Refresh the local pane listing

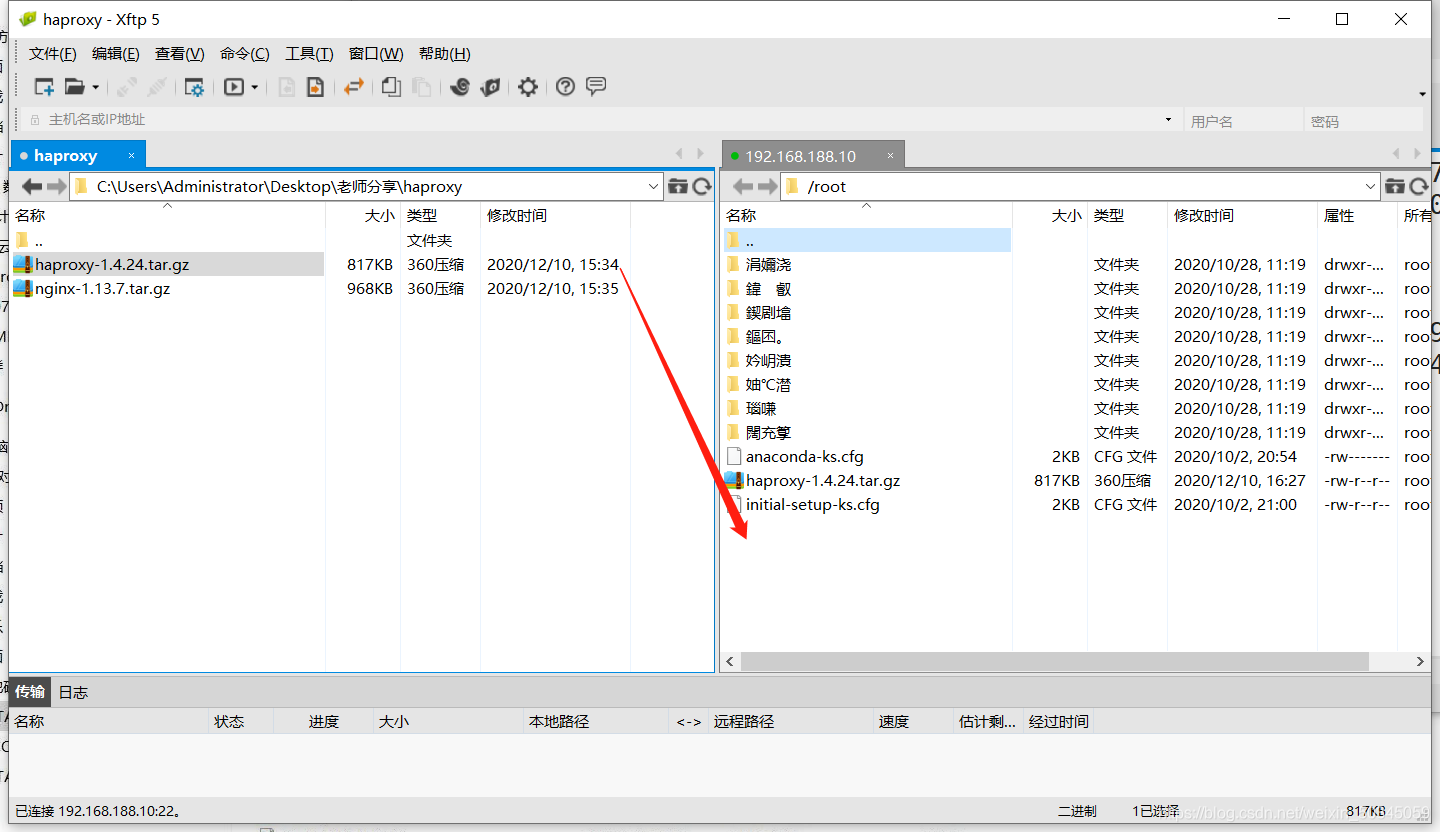pyautogui.click(x=702, y=186)
